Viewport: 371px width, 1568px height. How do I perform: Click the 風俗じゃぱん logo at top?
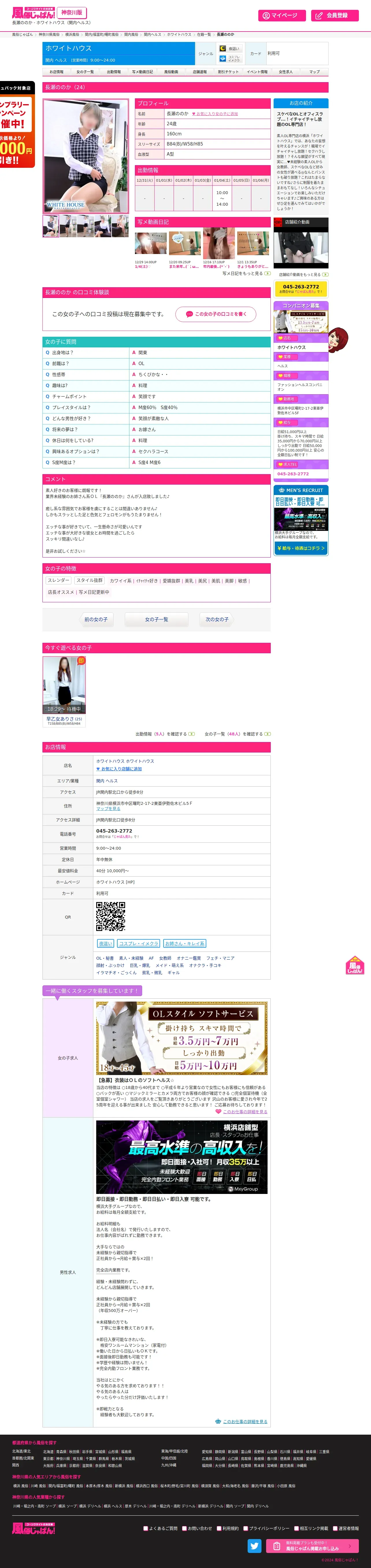[x=34, y=13]
